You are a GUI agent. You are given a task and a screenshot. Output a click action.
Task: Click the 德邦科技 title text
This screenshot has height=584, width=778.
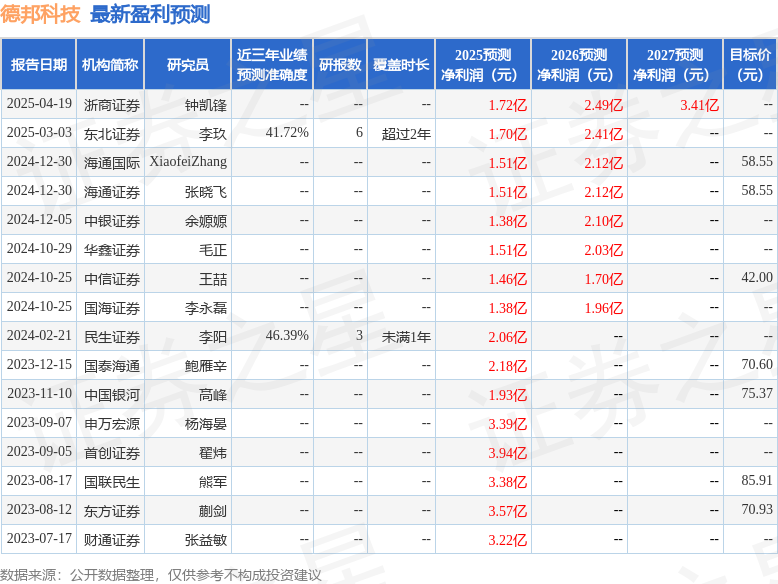(40, 14)
